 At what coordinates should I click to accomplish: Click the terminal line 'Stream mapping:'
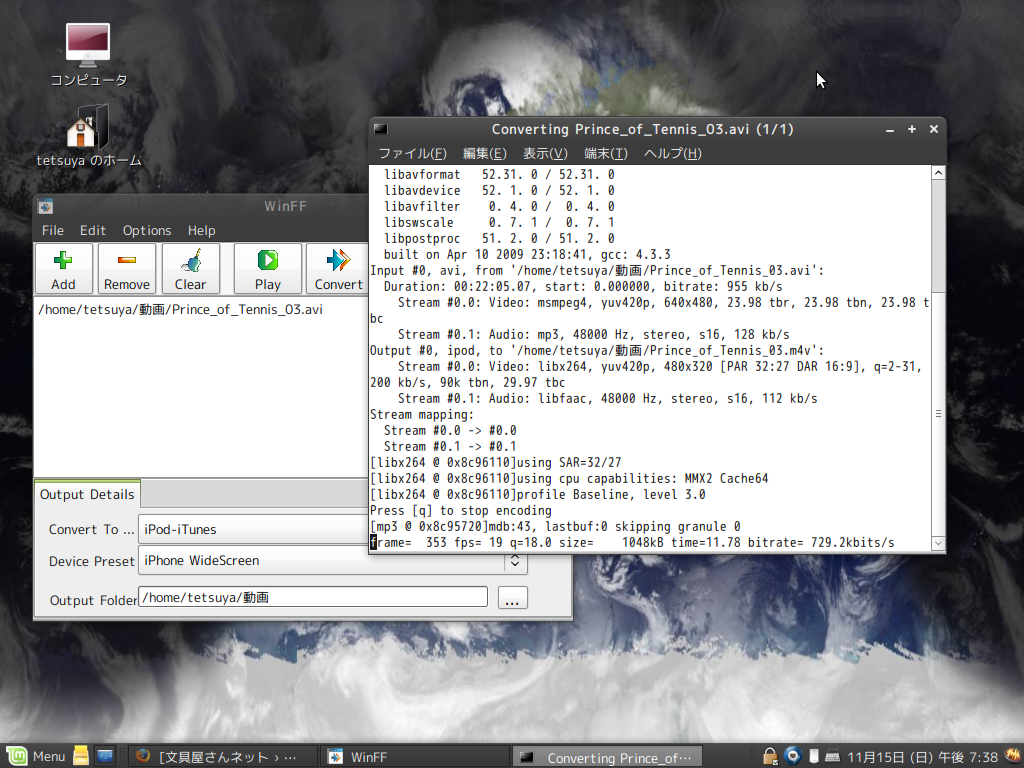422,415
